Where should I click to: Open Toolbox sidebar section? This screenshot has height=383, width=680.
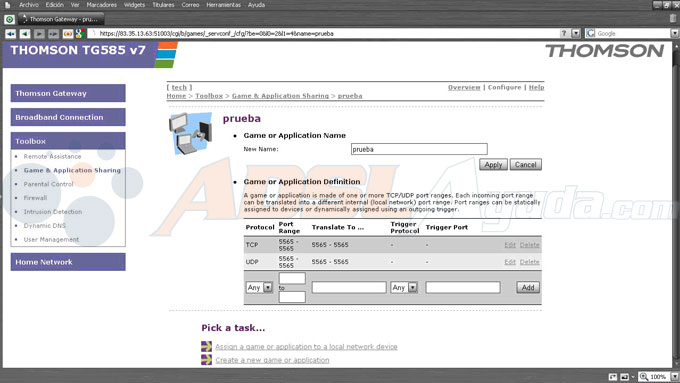tap(68, 141)
